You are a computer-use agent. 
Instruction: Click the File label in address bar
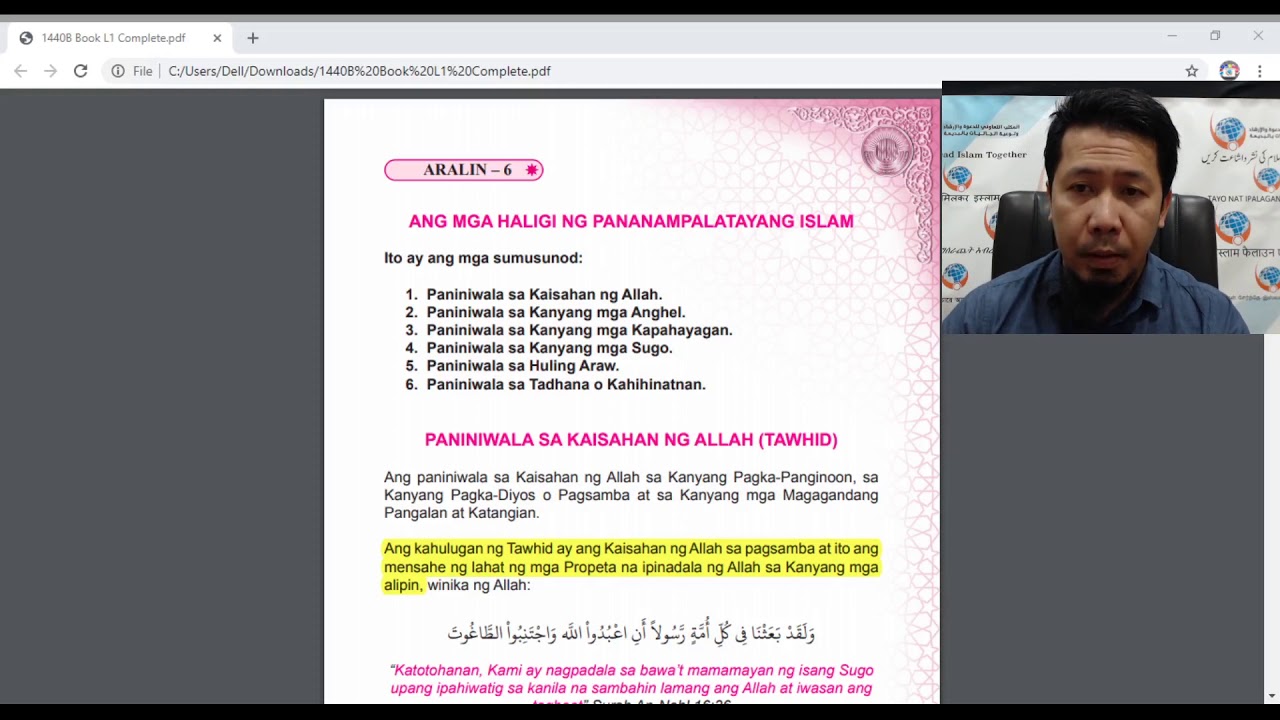143,71
